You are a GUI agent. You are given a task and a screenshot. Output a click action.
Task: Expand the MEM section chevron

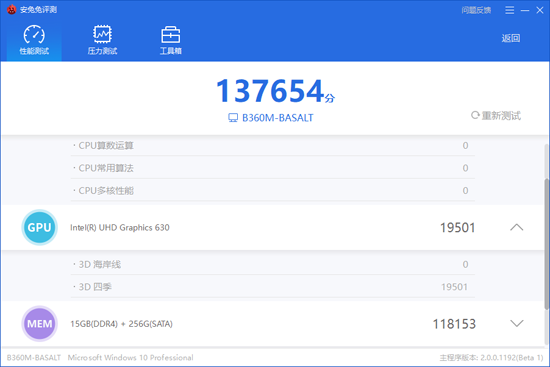point(516,323)
